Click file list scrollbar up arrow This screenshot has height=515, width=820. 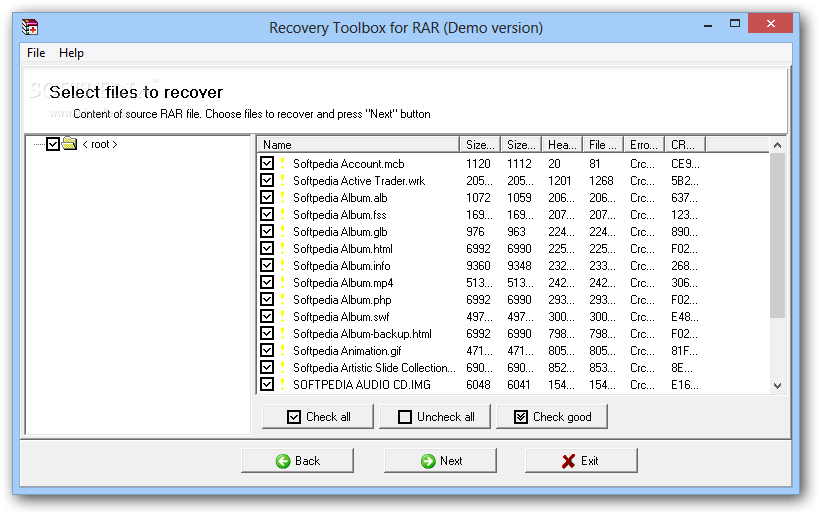777,145
